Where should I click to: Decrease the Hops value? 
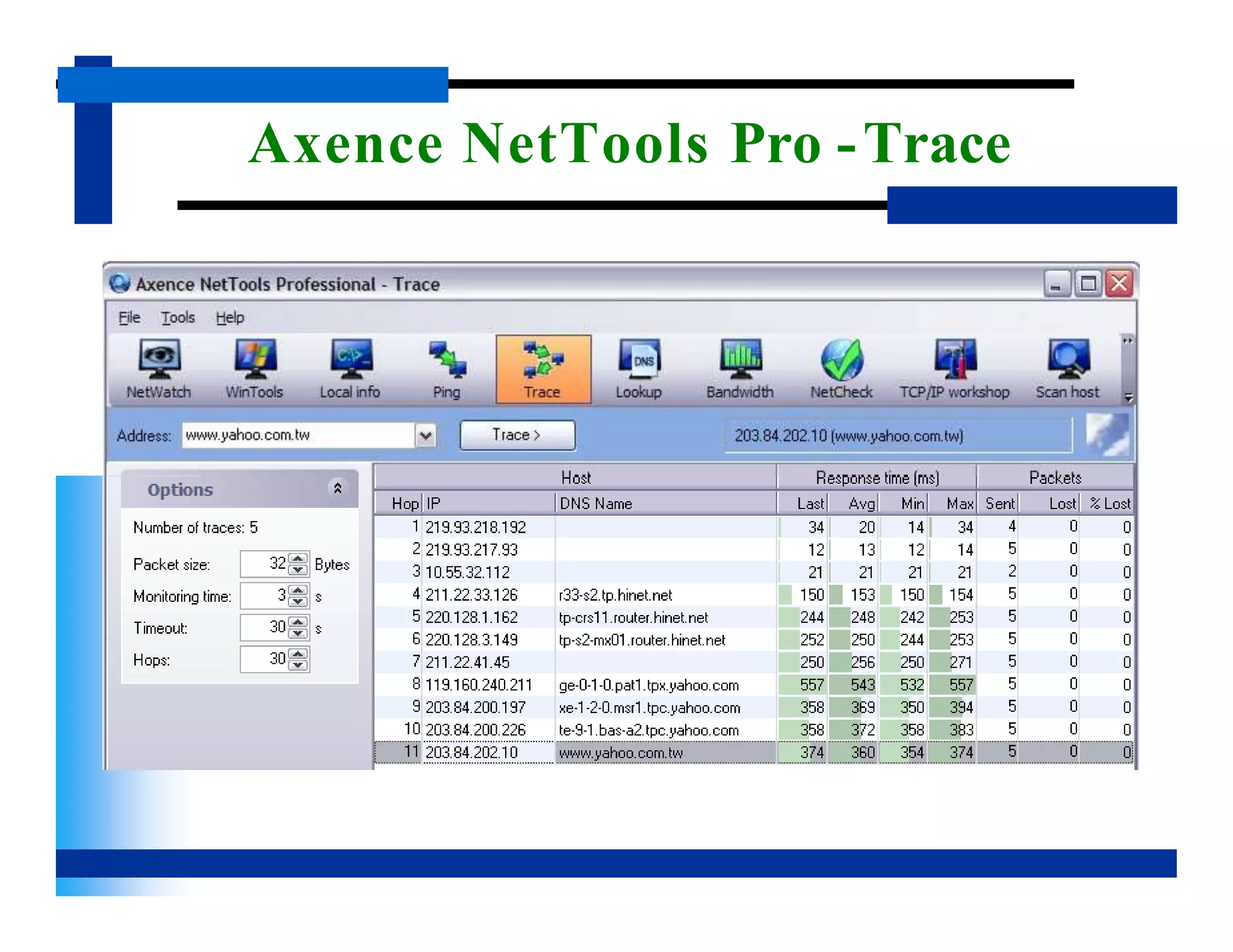pos(298,666)
